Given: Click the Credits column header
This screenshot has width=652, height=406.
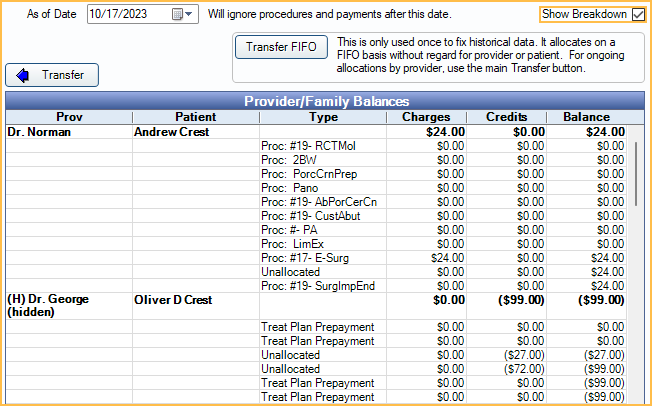Looking at the screenshot, I should pos(506,117).
